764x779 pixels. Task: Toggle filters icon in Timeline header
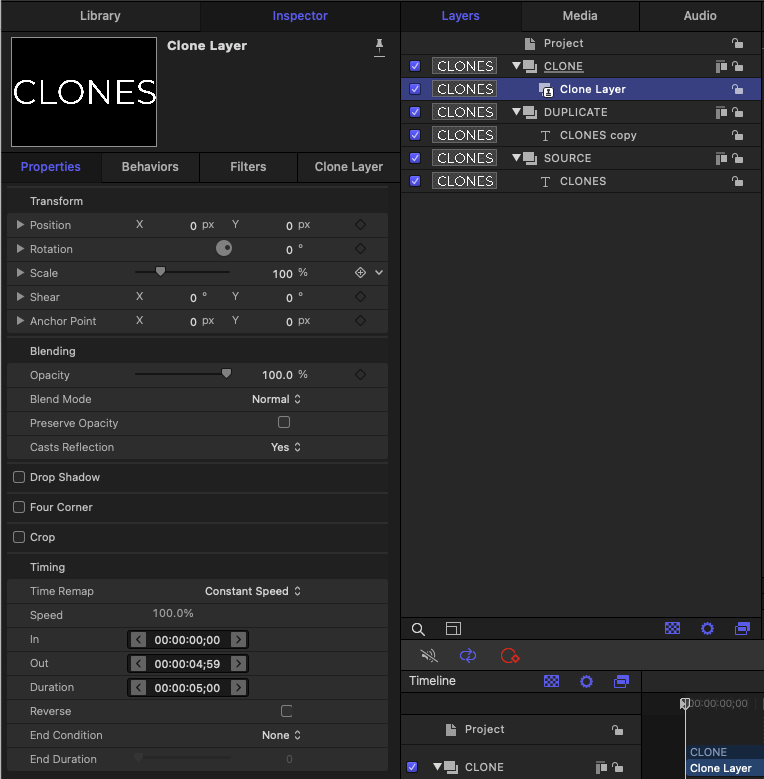tap(621, 681)
